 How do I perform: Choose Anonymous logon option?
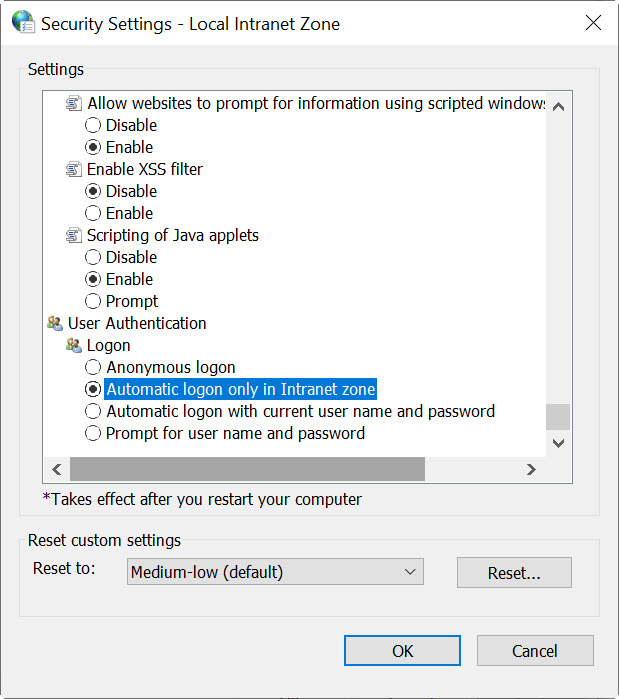pyautogui.click(x=93, y=367)
